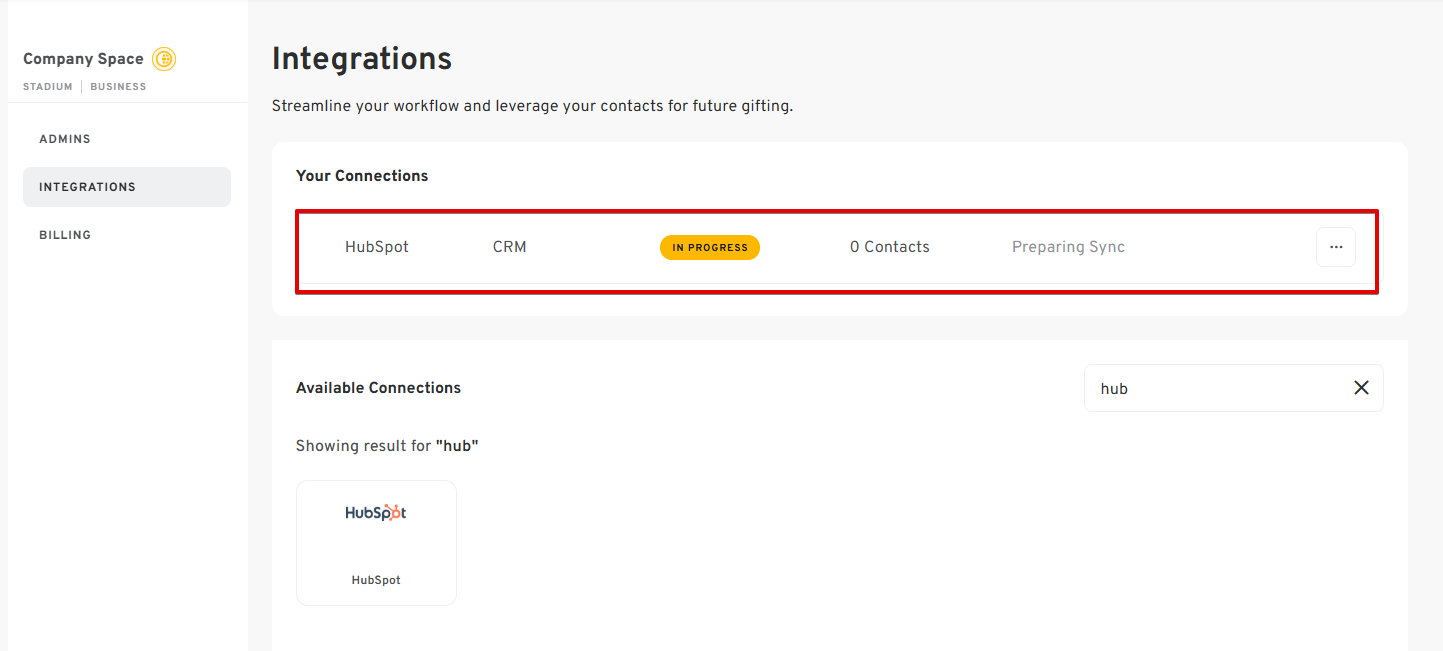Open the HubSpot connection three-dot menu

(x=1336, y=247)
